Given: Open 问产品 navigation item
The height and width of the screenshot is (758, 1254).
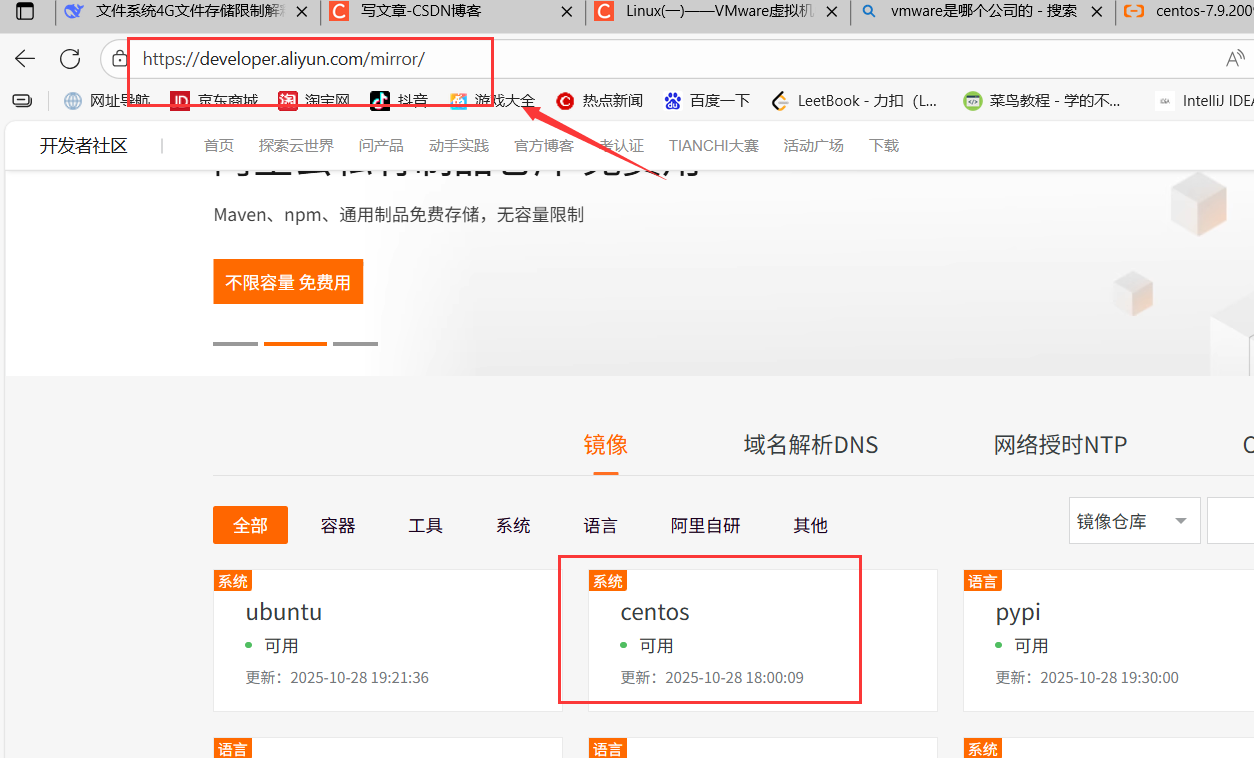Looking at the screenshot, I should point(381,146).
